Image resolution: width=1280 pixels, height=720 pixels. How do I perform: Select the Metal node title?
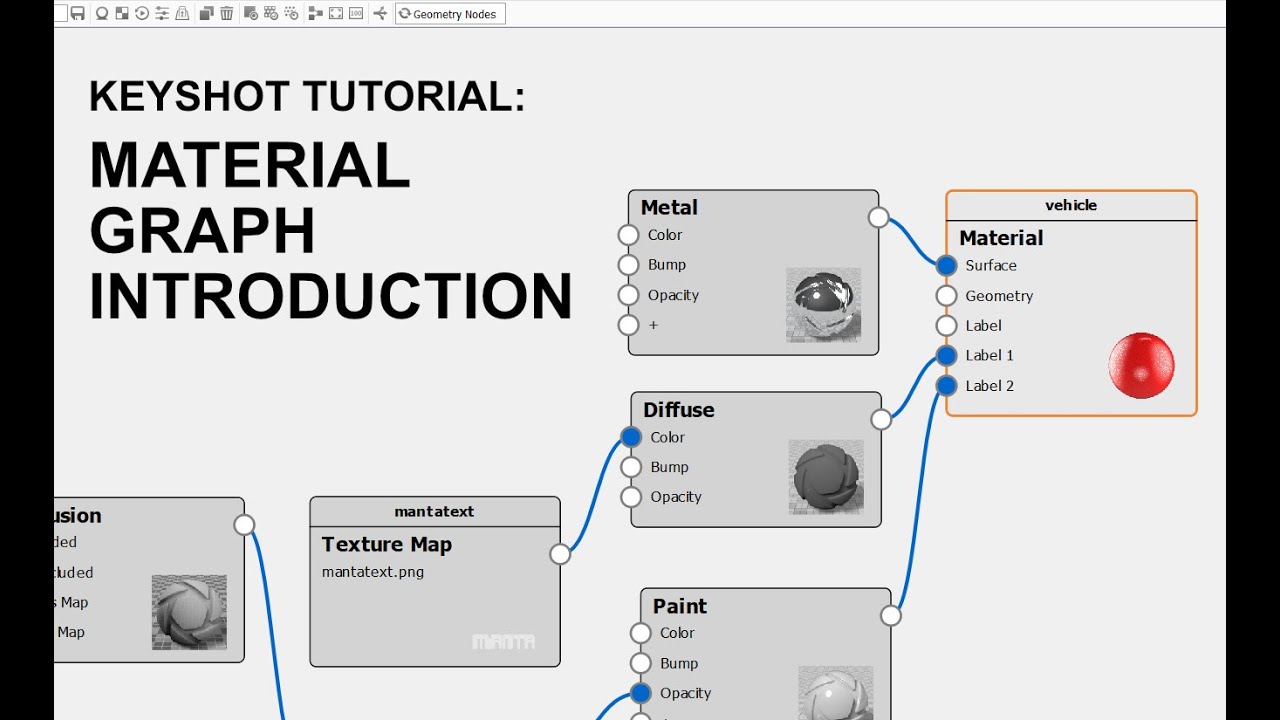(669, 207)
